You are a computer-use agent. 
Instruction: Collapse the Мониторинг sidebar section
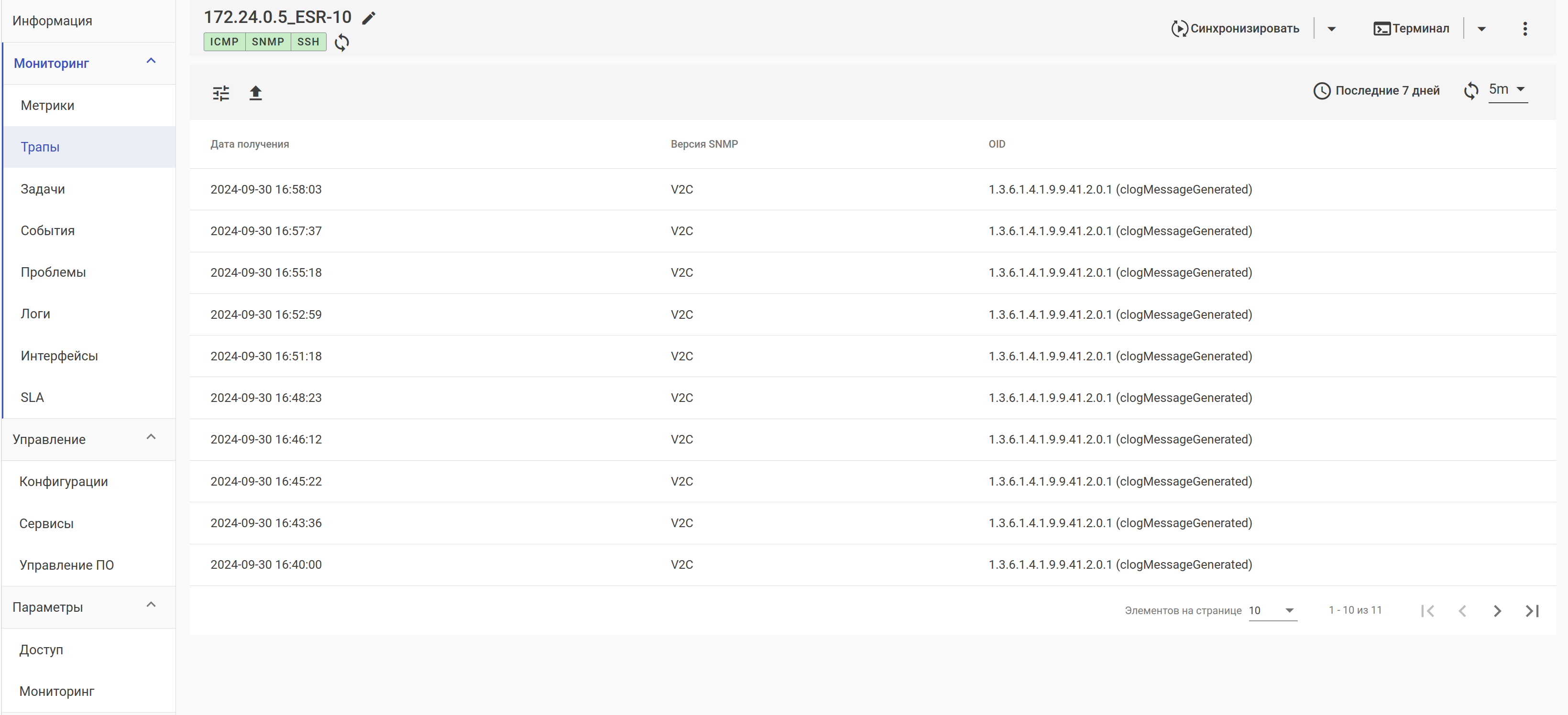(151, 61)
